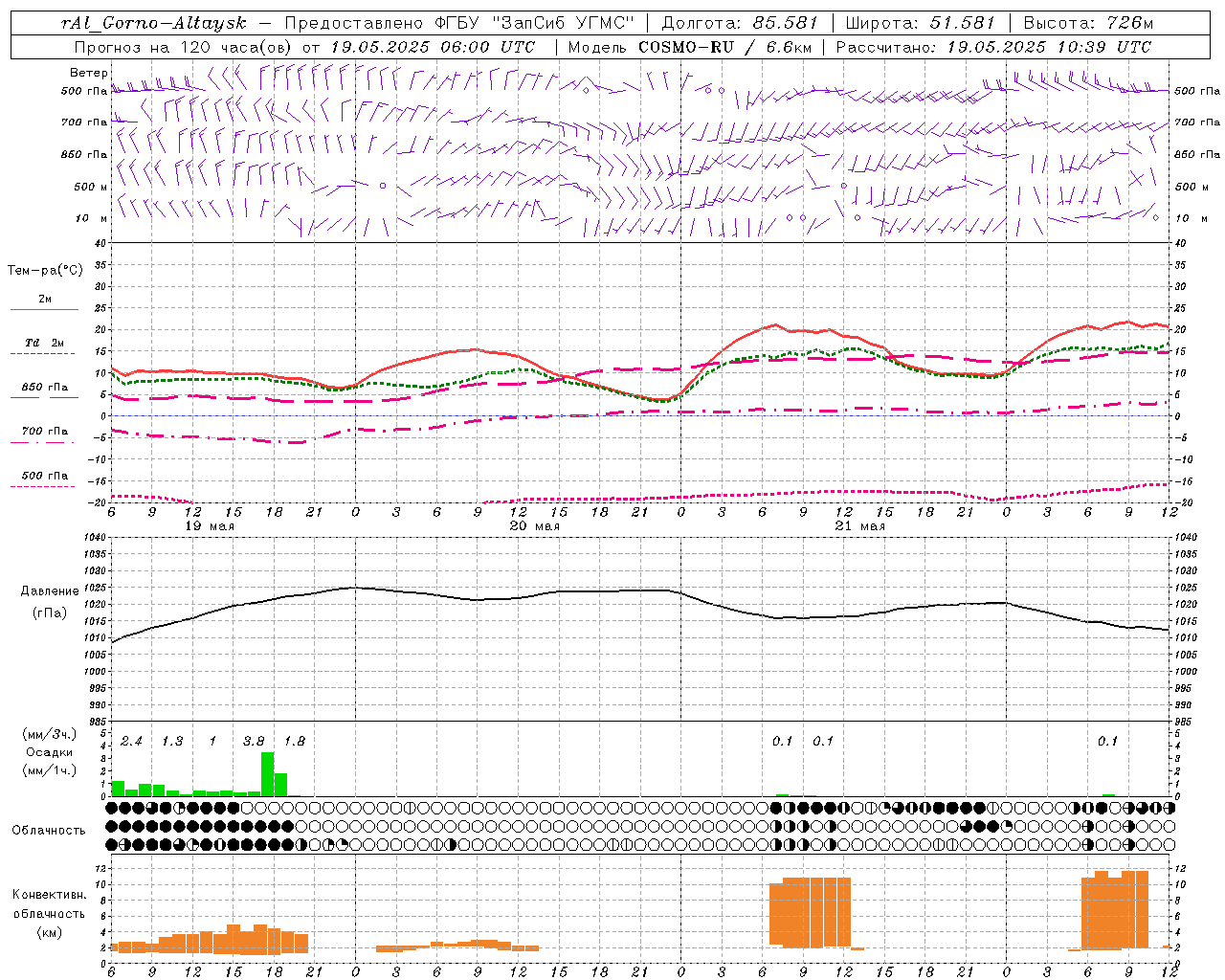Click the 2.4 precipitation amount value
The height and width of the screenshot is (980, 1225).
tap(131, 742)
